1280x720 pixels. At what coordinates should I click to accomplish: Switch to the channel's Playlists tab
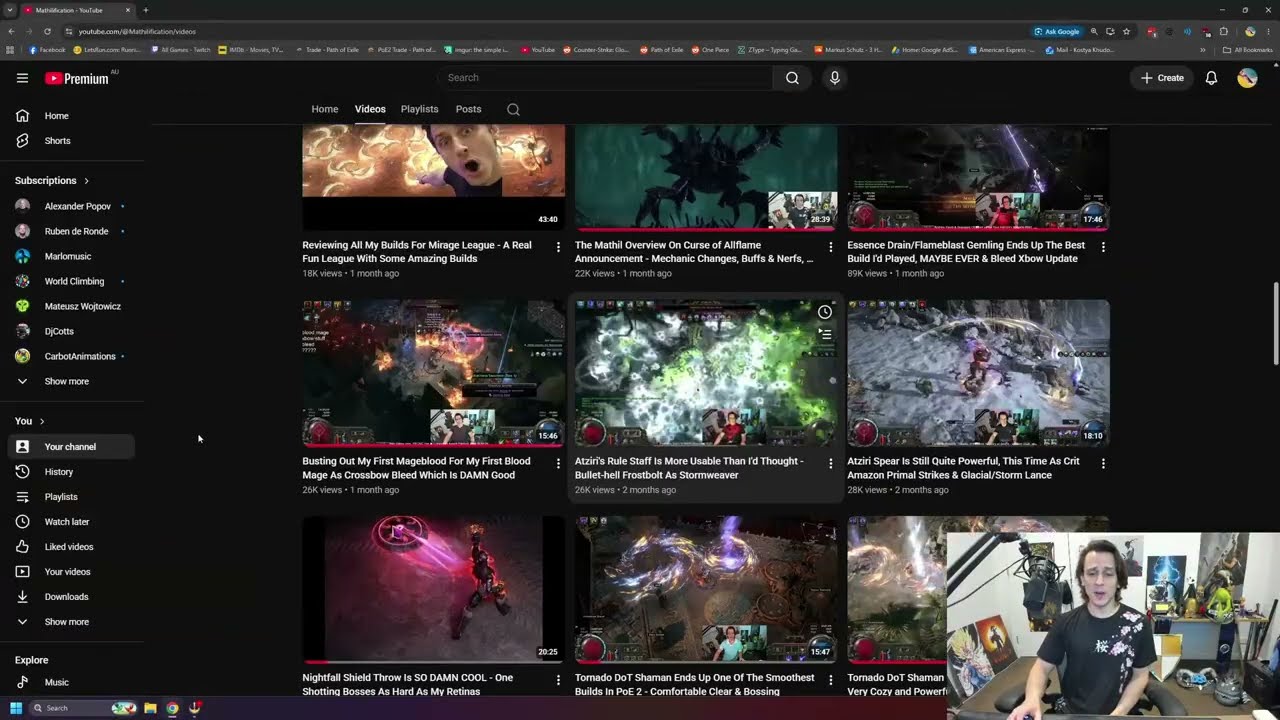click(419, 109)
